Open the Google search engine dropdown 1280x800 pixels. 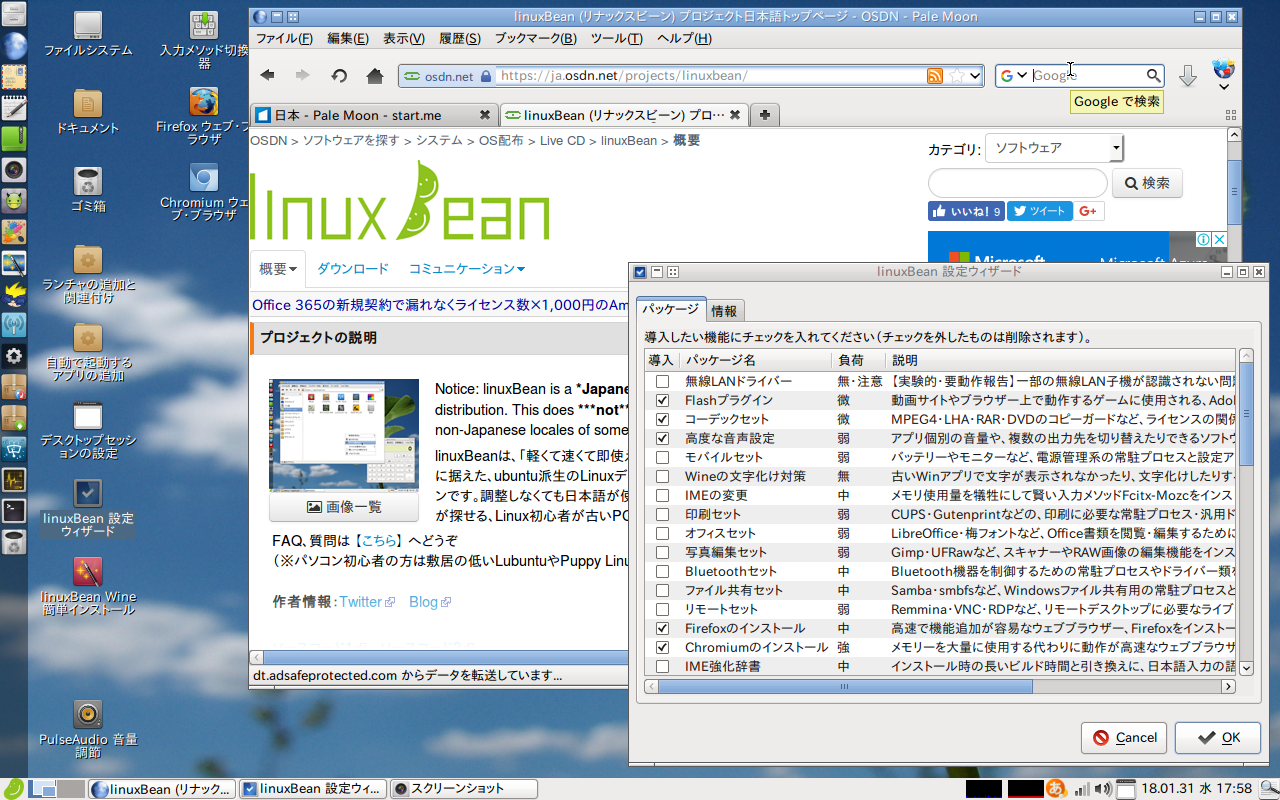pyautogui.click(x=1011, y=75)
